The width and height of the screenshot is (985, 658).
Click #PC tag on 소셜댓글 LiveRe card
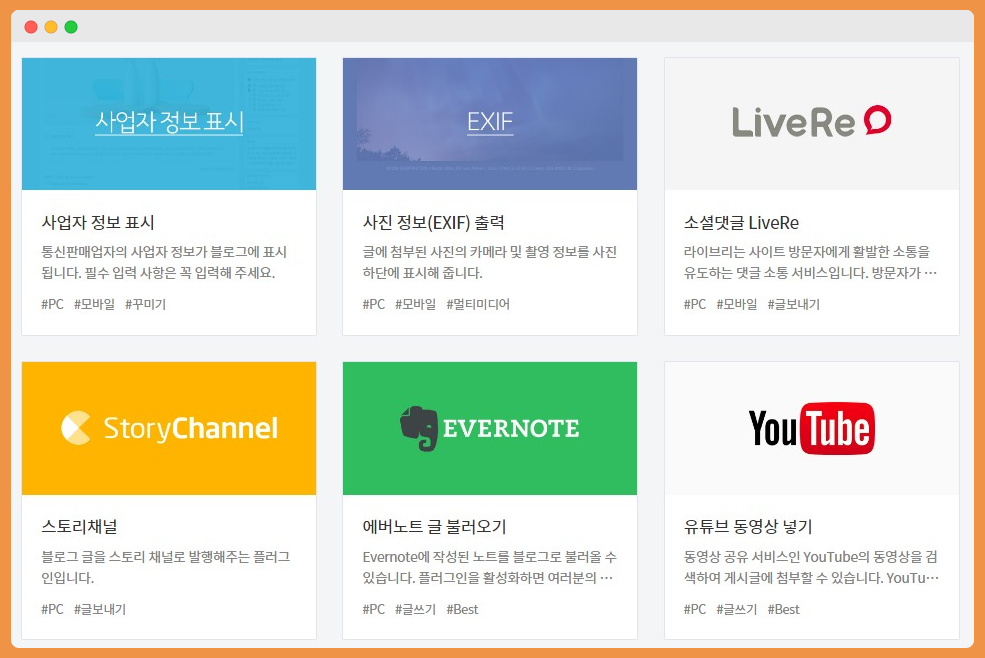pyautogui.click(x=695, y=304)
